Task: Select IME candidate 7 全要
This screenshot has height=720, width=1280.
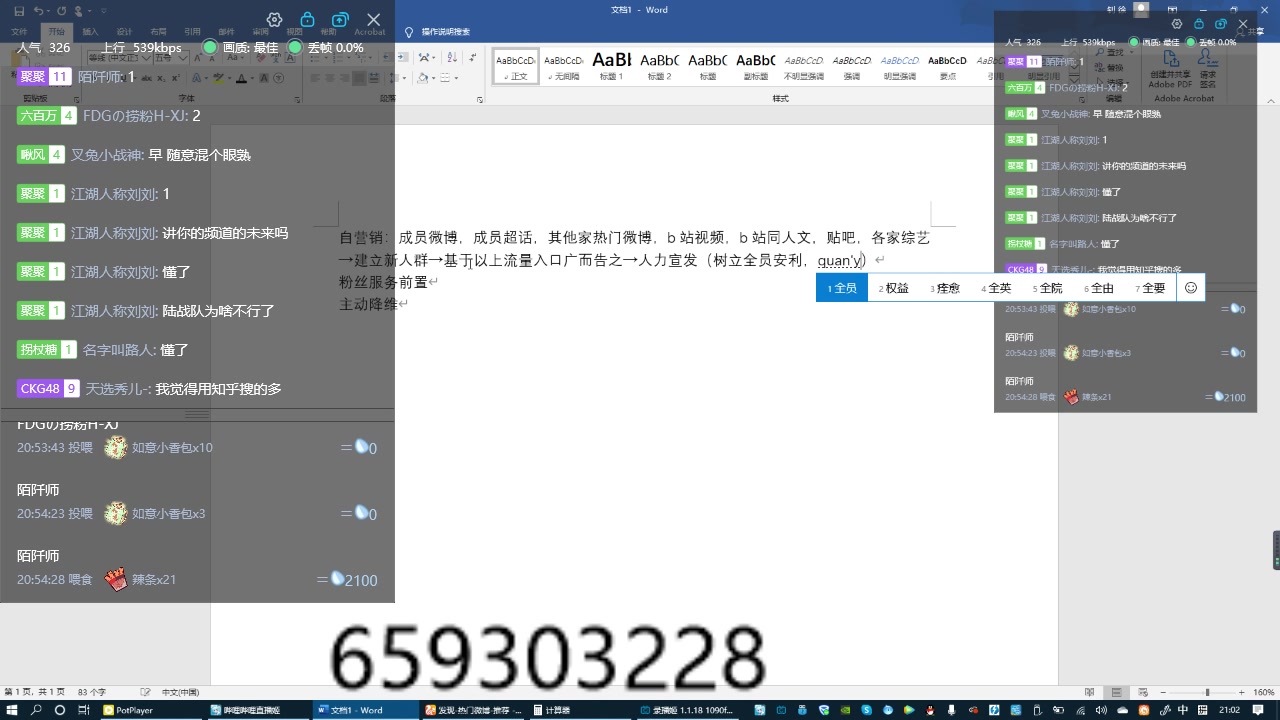Action: (1150, 288)
